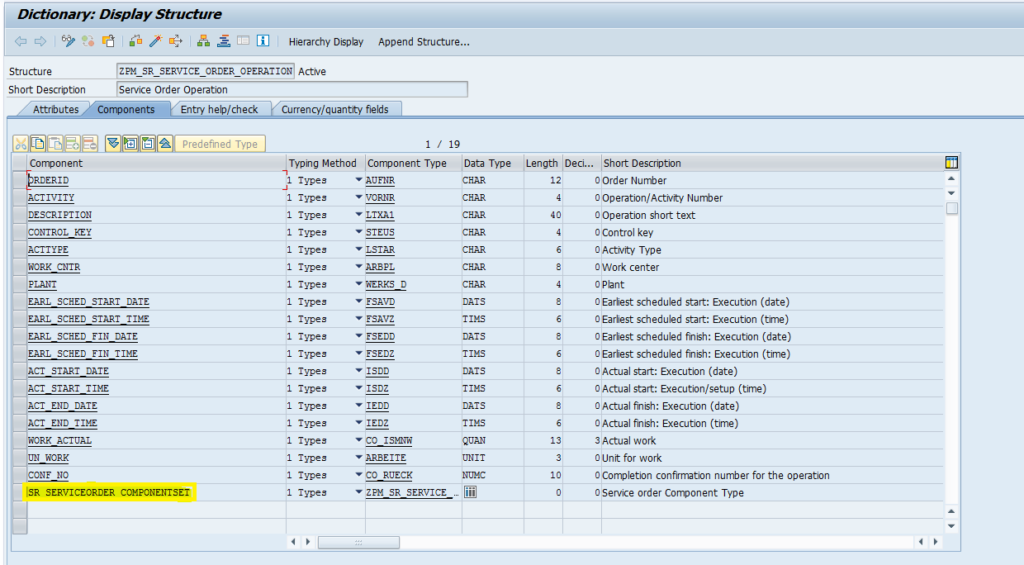This screenshot has width=1024, height=565.
Task: Click the Active/Inactive version toggle icon
Action: (x=88, y=41)
